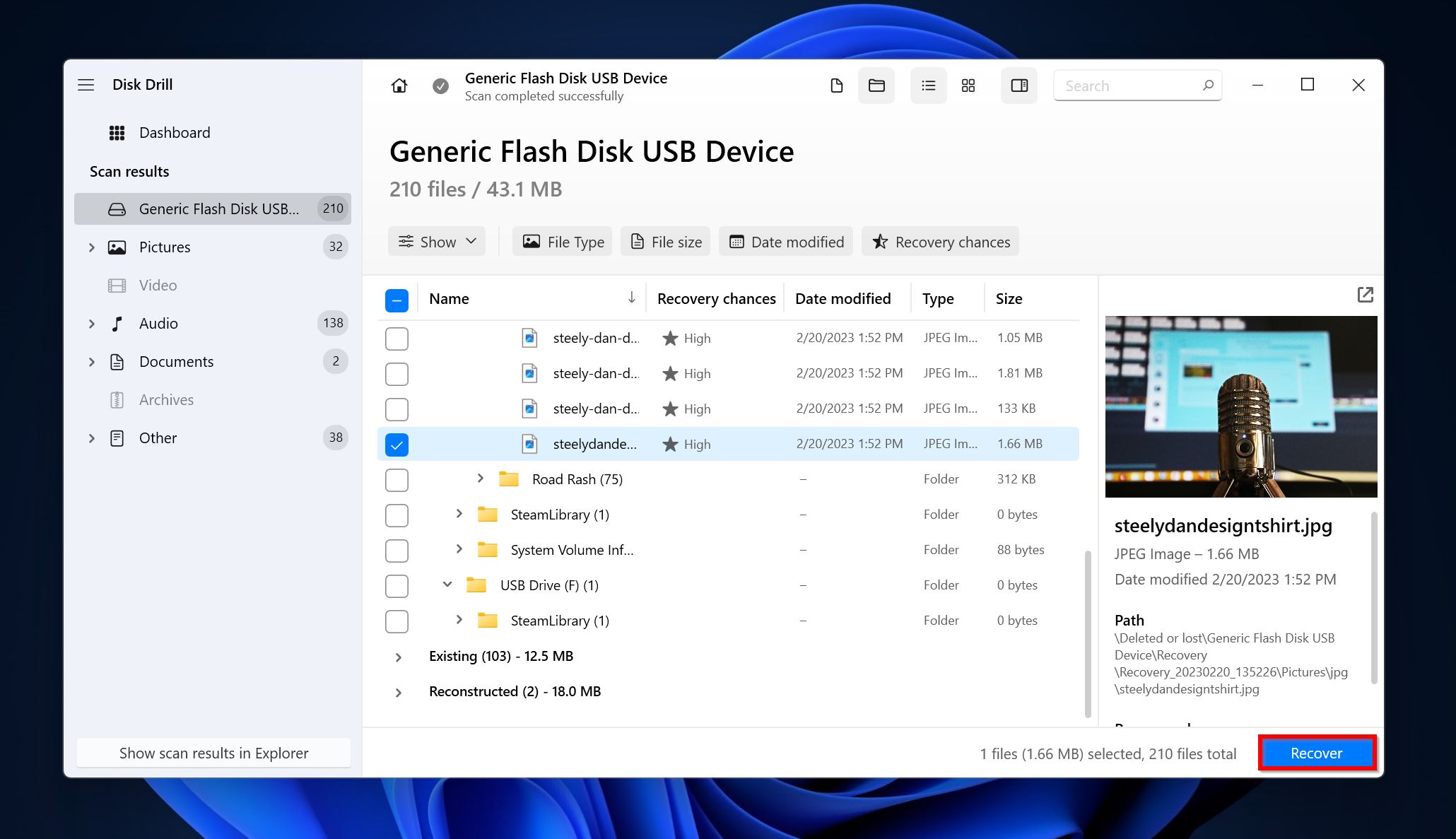Click the star icon in steelydande... row

click(x=670, y=444)
